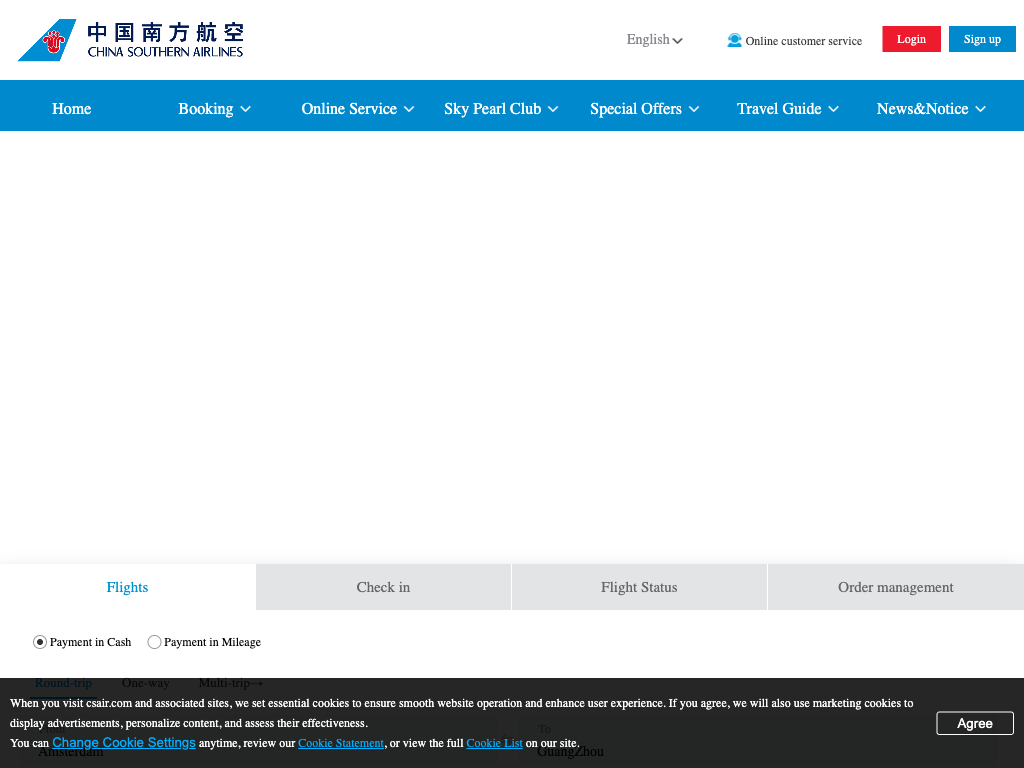Agree to the cookie notice
The height and width of the screenshot is (768, 1024).
point(974,723)
